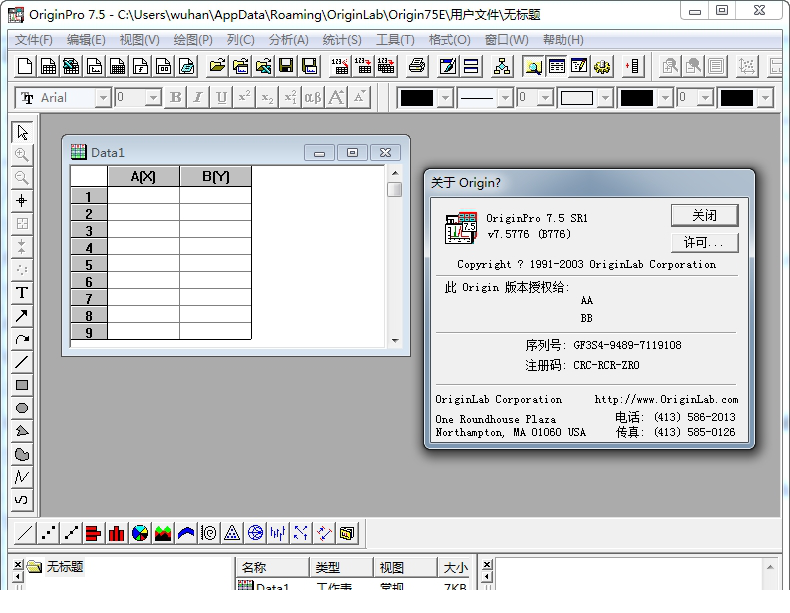Open the 文件(F) menu
The width and height of the screenshot is (790, 613).
click(x=33, y=40)
